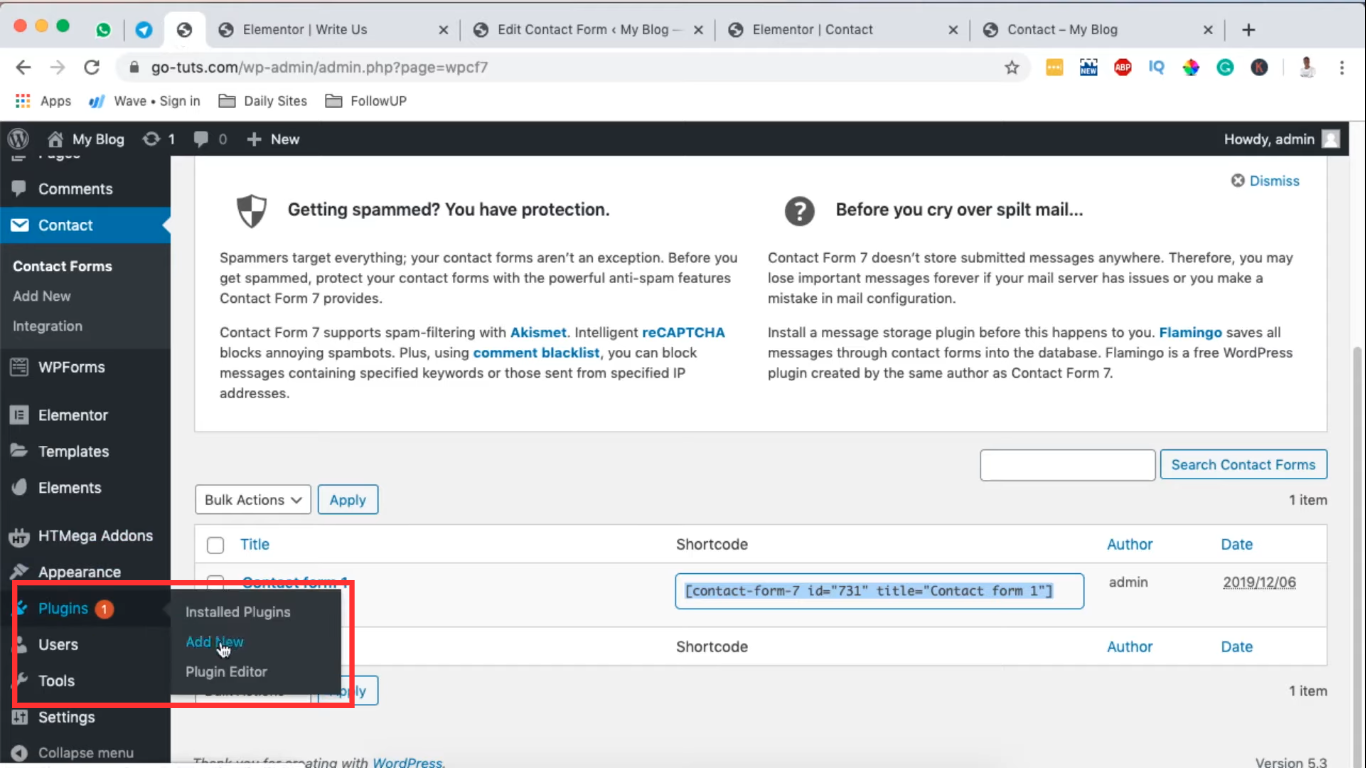Open the FollowUP bookmarks folder
The width and height of the screenshot is (1366, 768).
365,101
